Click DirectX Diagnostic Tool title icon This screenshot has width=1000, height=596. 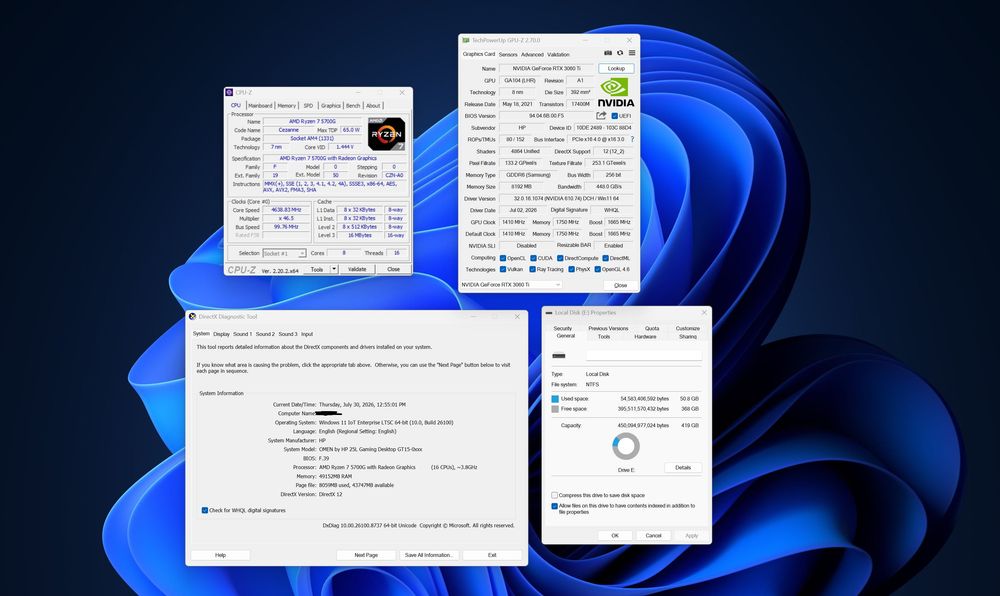192,316
